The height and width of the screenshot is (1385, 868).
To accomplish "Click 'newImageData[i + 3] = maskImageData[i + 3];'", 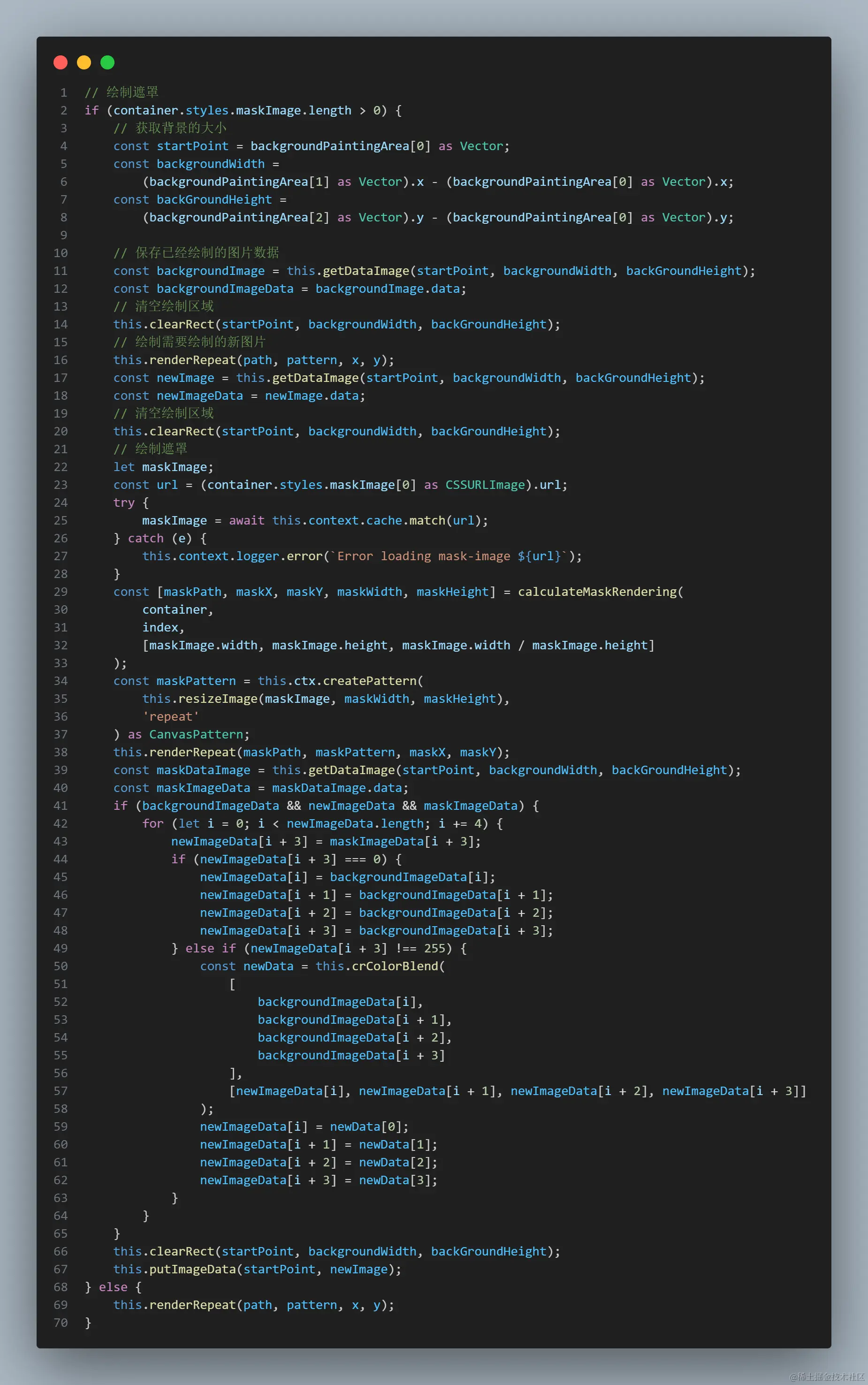I will (x=326, y=841).
